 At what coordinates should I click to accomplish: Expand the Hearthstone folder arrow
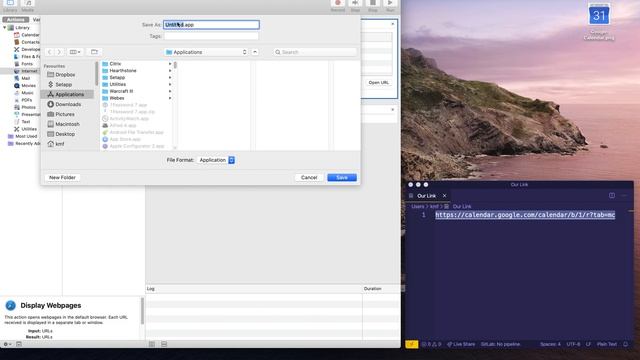(x=170, y=71)
